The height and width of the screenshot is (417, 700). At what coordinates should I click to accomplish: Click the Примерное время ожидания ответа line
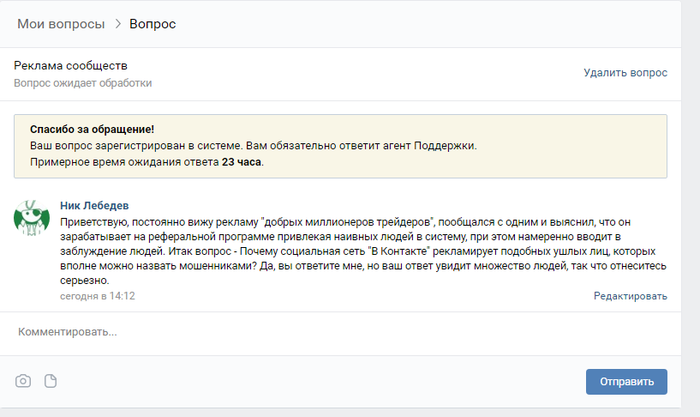[147, 162]
